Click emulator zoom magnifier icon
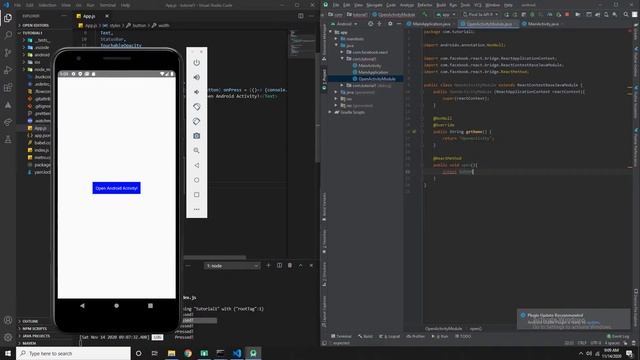Screen dimensions: 640x360 197,151
